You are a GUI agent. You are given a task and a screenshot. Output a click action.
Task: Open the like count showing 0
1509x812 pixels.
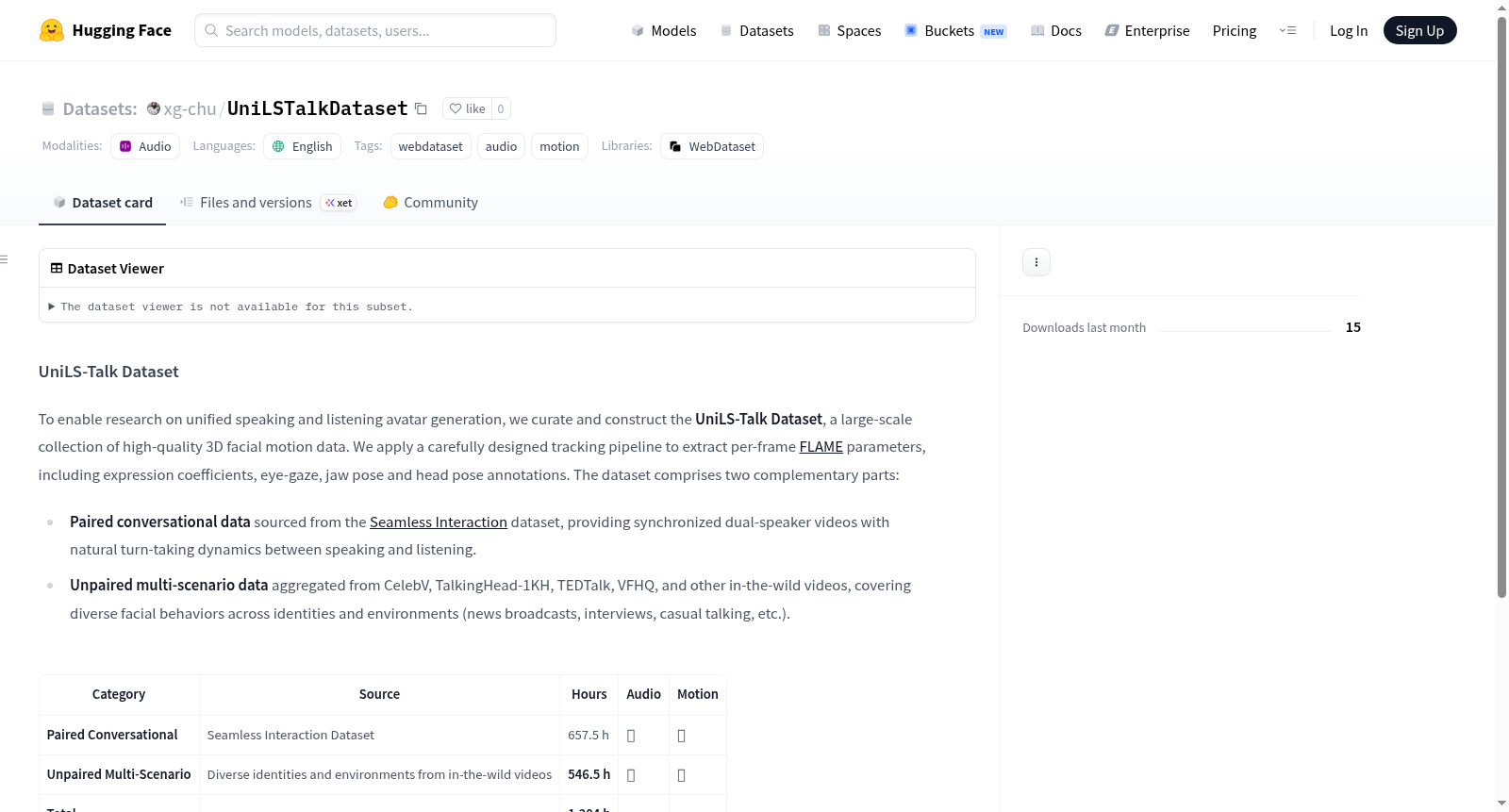click(x=501, y=109)
